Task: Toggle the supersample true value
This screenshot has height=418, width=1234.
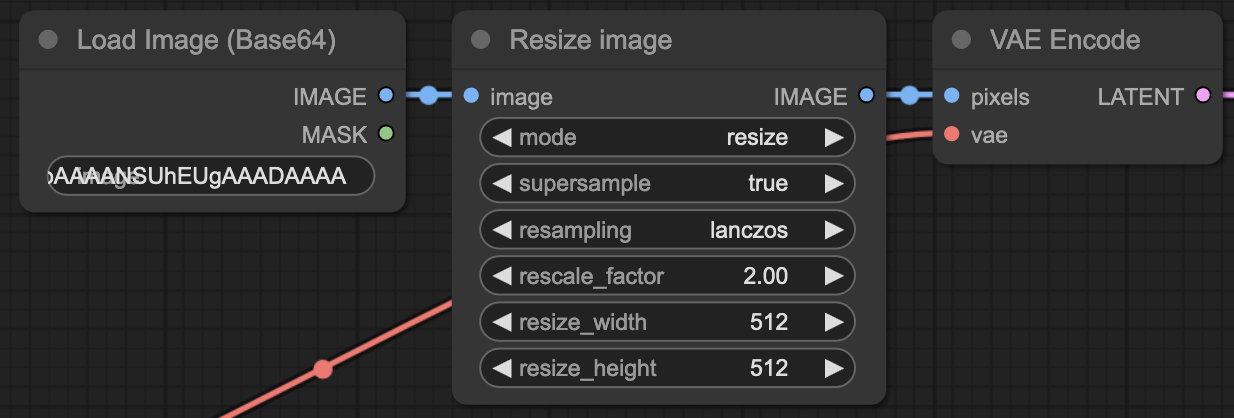Action: coord(767,184)
